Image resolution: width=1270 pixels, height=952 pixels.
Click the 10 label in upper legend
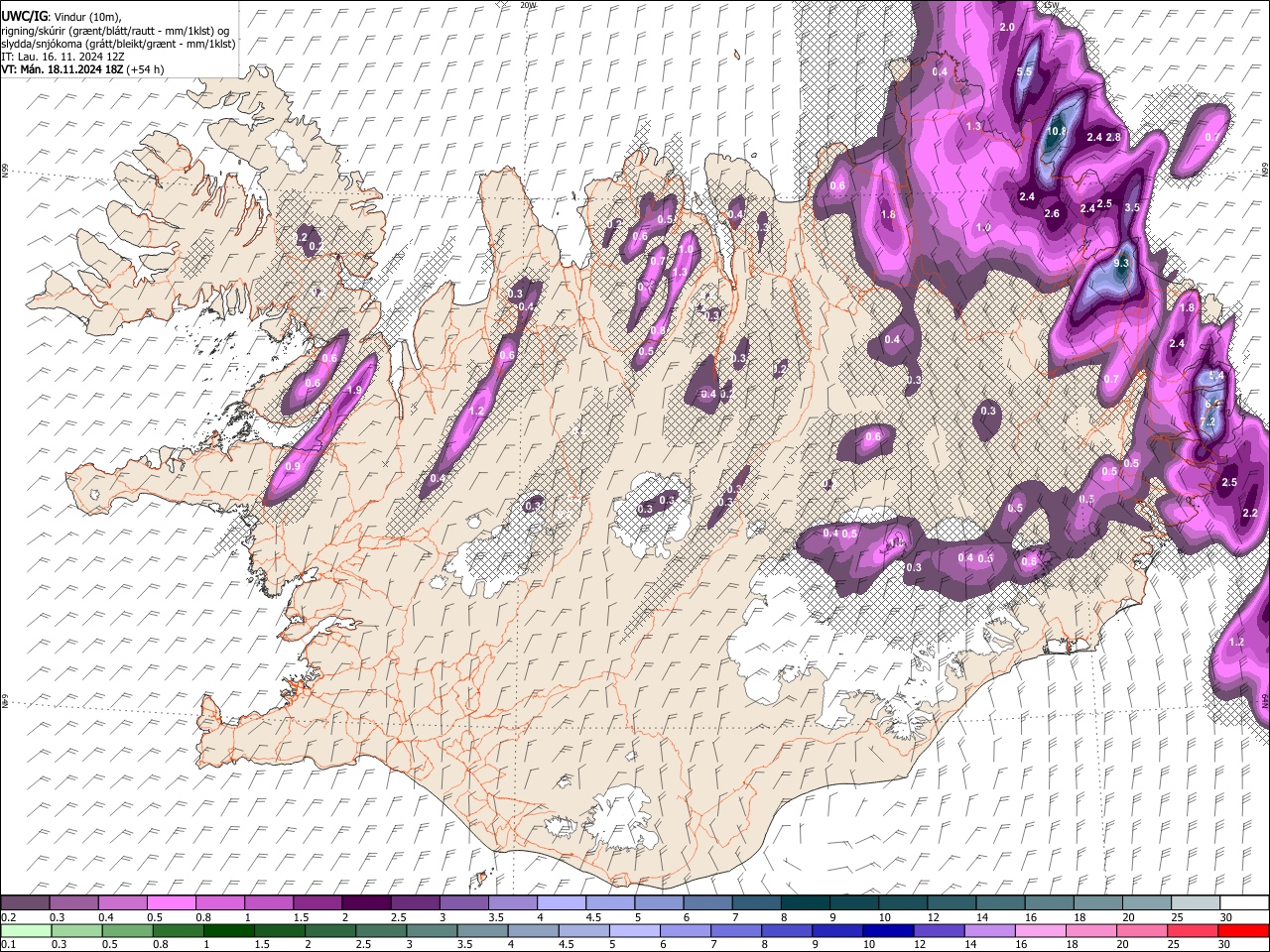point(884,917)
